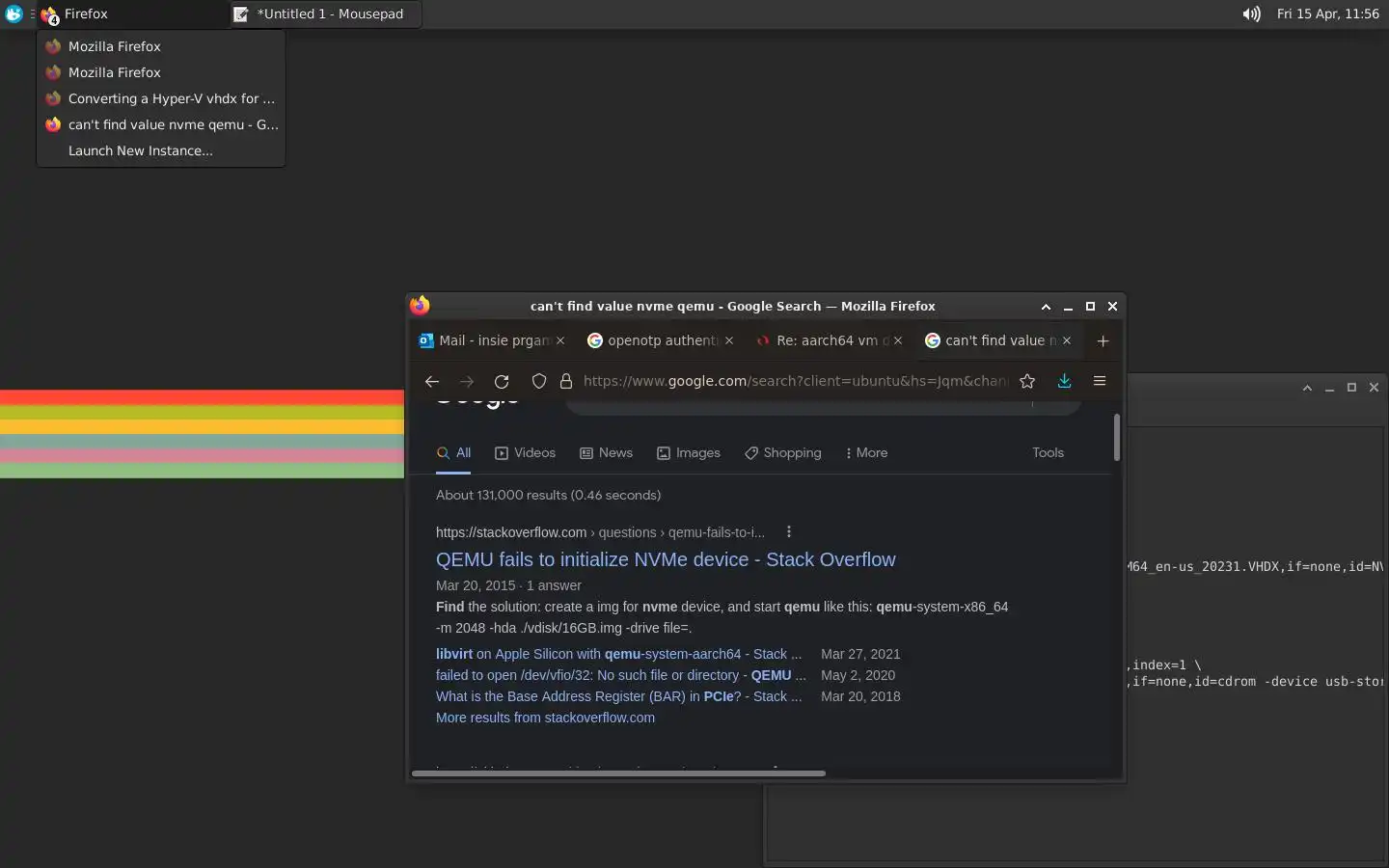Switch to openotp authentication tab
Screen dimensions: 1389x868
662,340
